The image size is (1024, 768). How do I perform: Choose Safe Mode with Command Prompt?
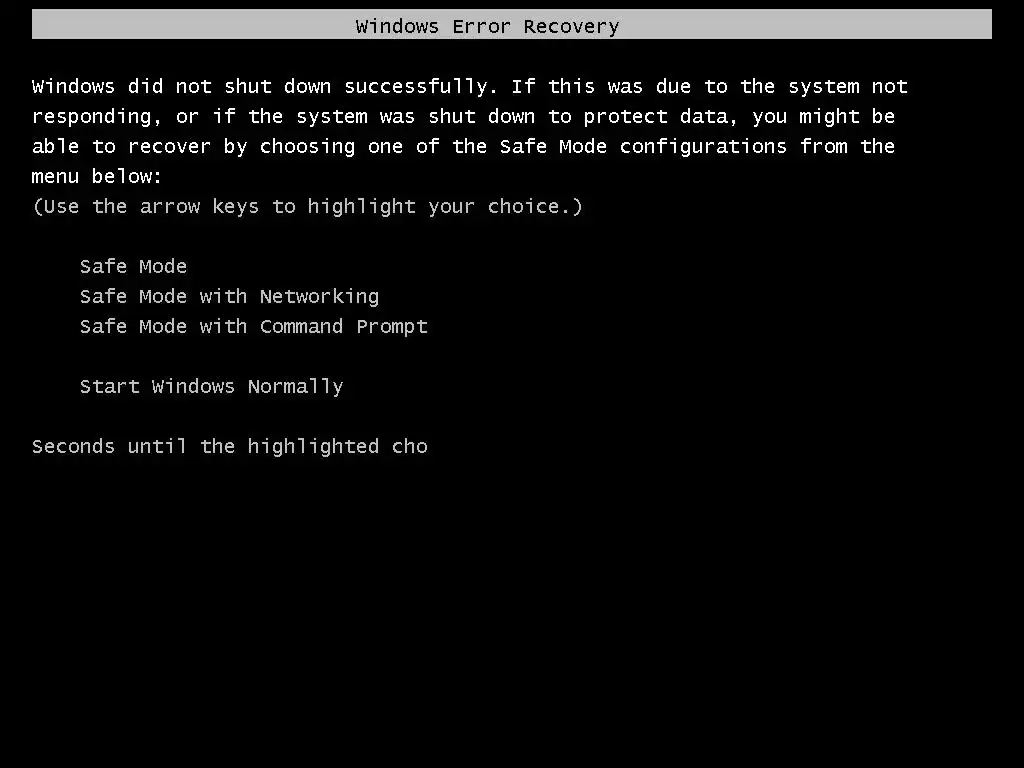253,327
